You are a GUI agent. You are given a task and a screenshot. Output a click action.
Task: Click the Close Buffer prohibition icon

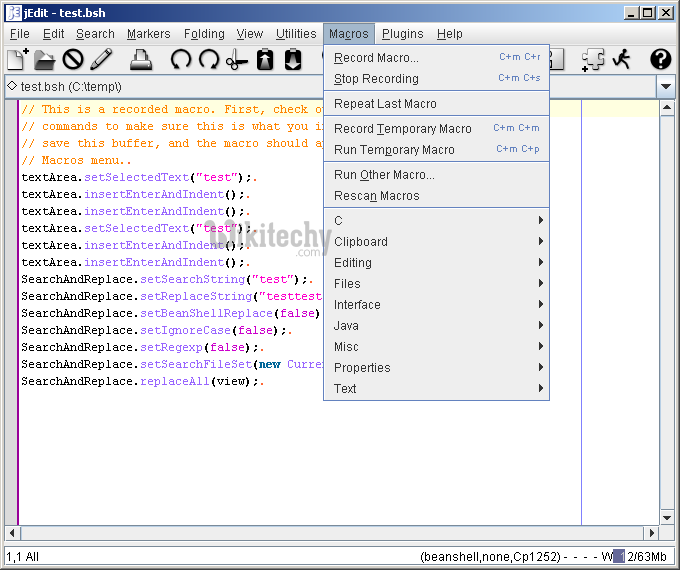[x=73, y=59]
